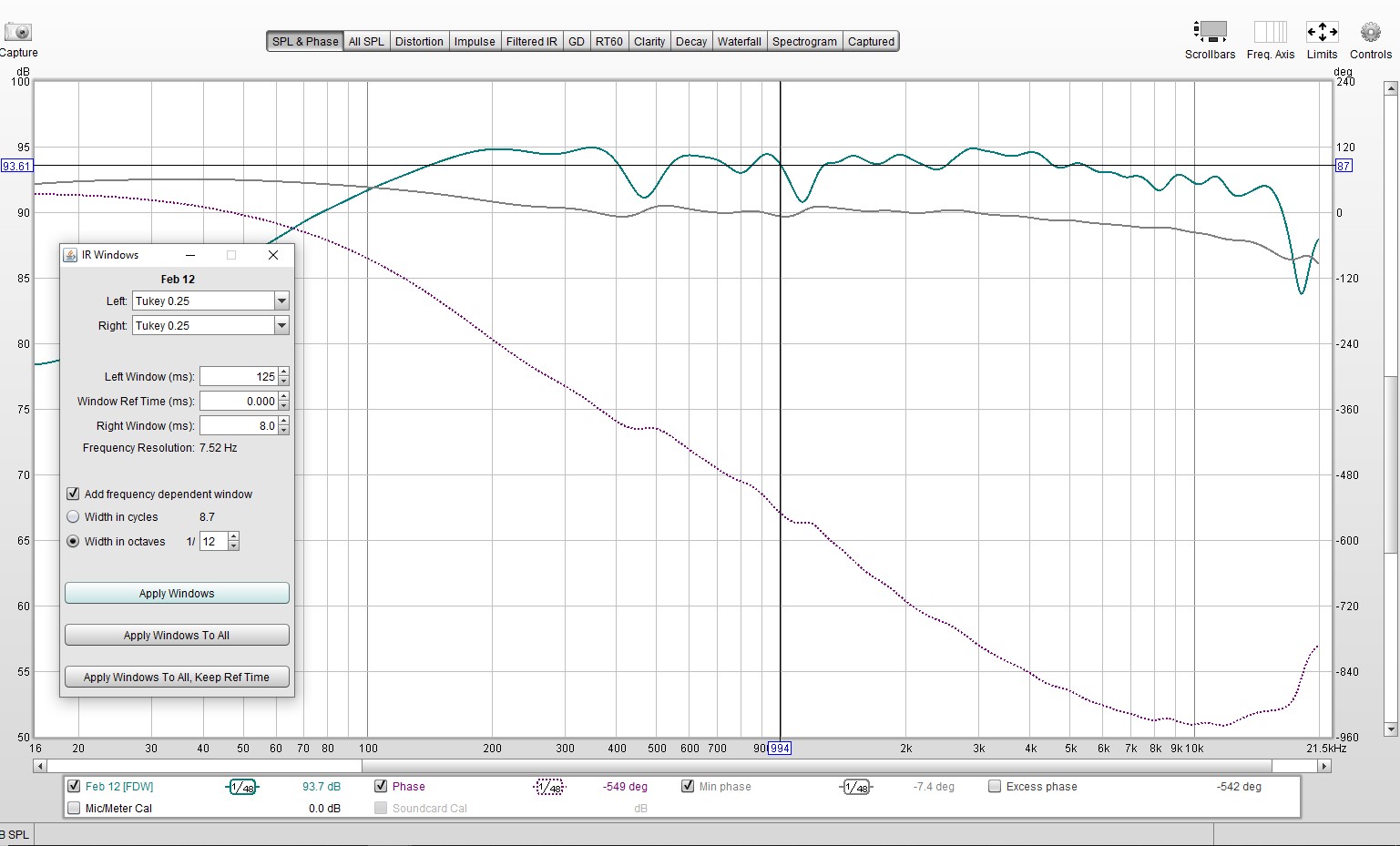Enable the Mic/Meter Cal checkbox
The image size is (1400, 846).
(74, 808)
